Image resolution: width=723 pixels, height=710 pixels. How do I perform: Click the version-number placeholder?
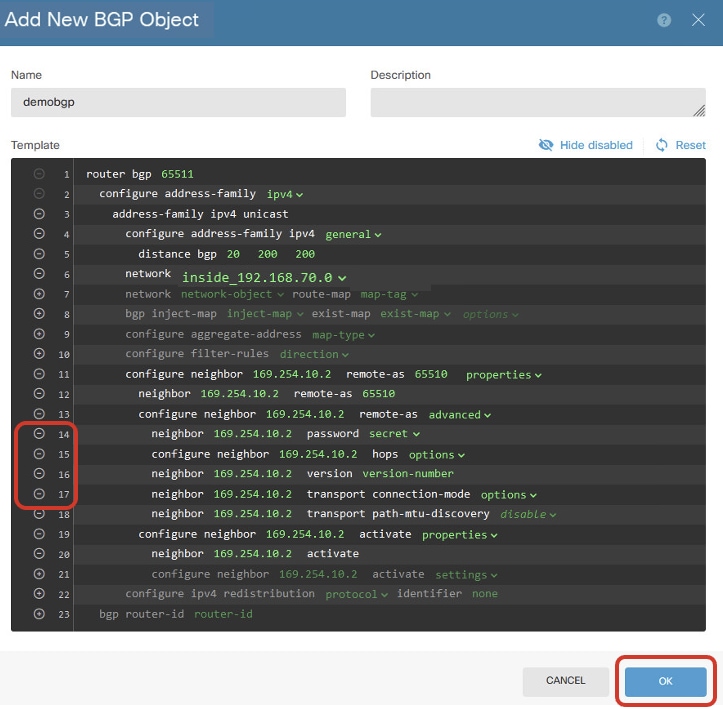(x=408, y=473)
